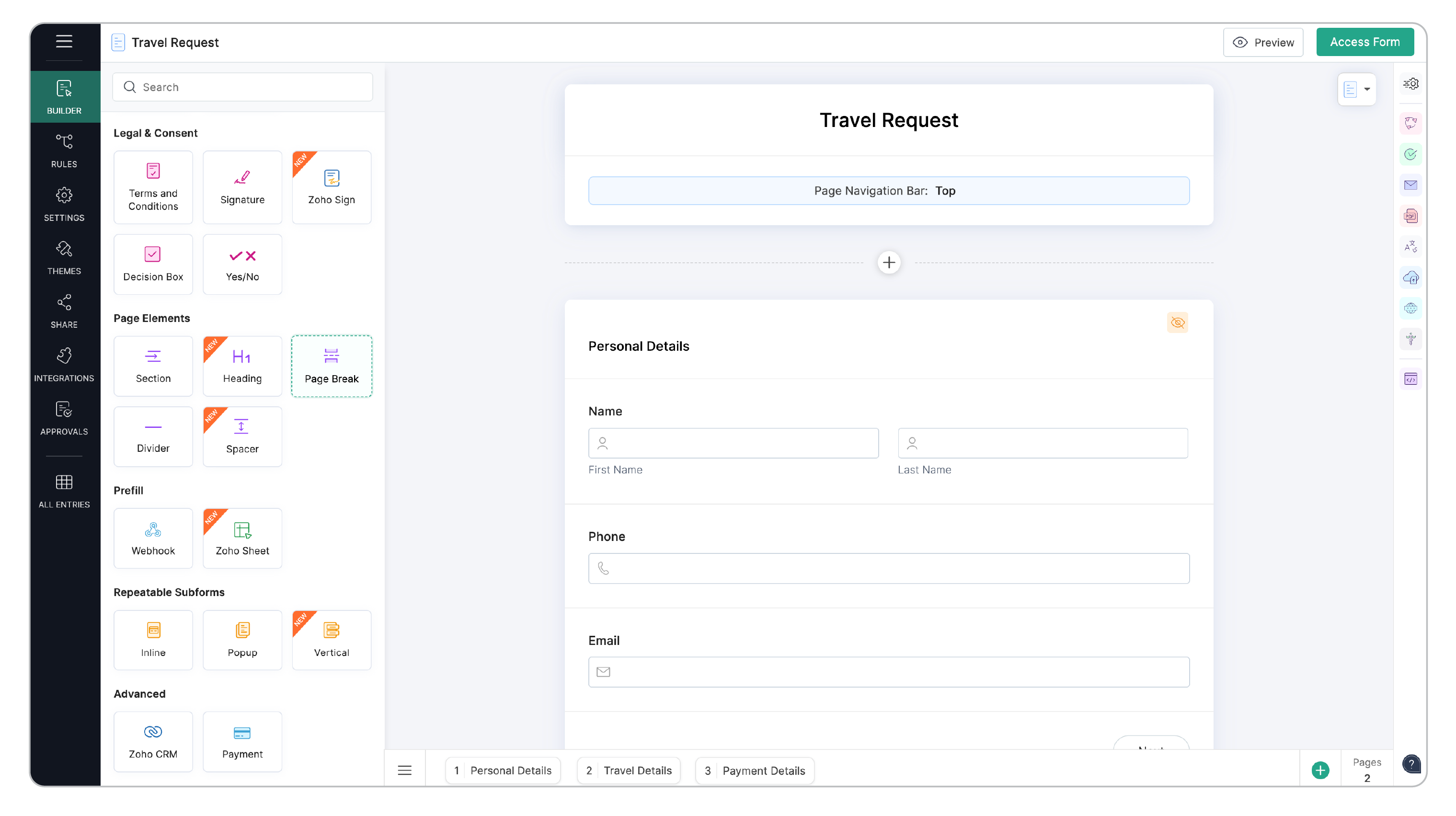Open the hamburger menu at top left
This screenshot has height=816, width=1456.
coord(64,41)
